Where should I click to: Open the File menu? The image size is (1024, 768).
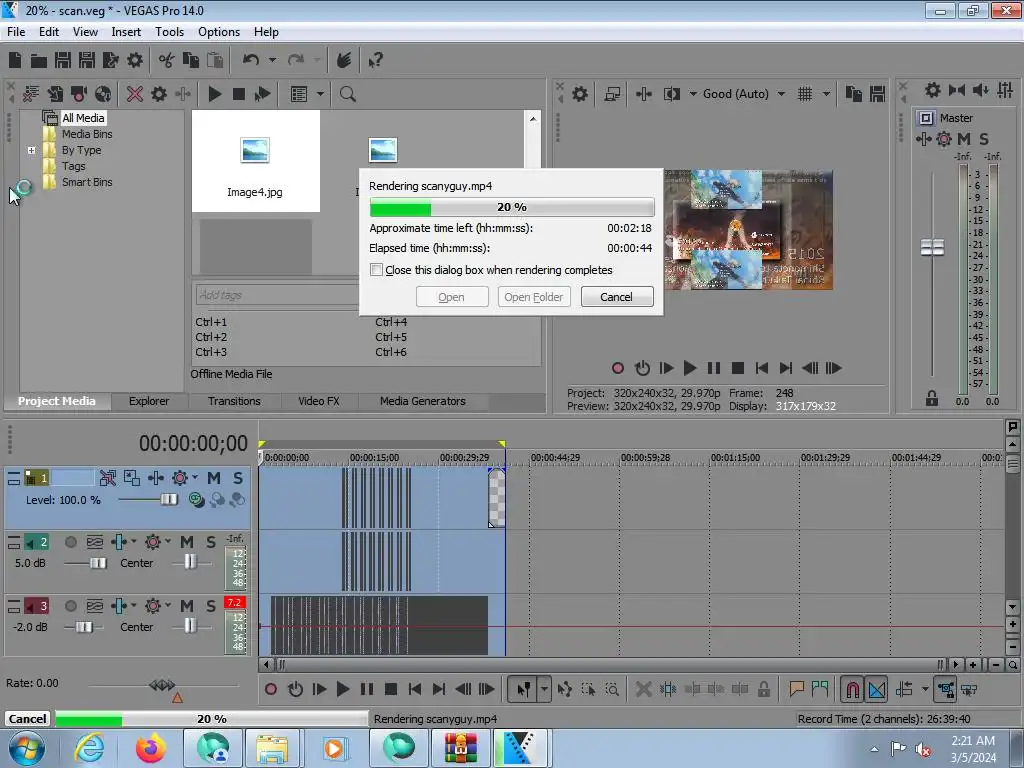coord(16,32)
